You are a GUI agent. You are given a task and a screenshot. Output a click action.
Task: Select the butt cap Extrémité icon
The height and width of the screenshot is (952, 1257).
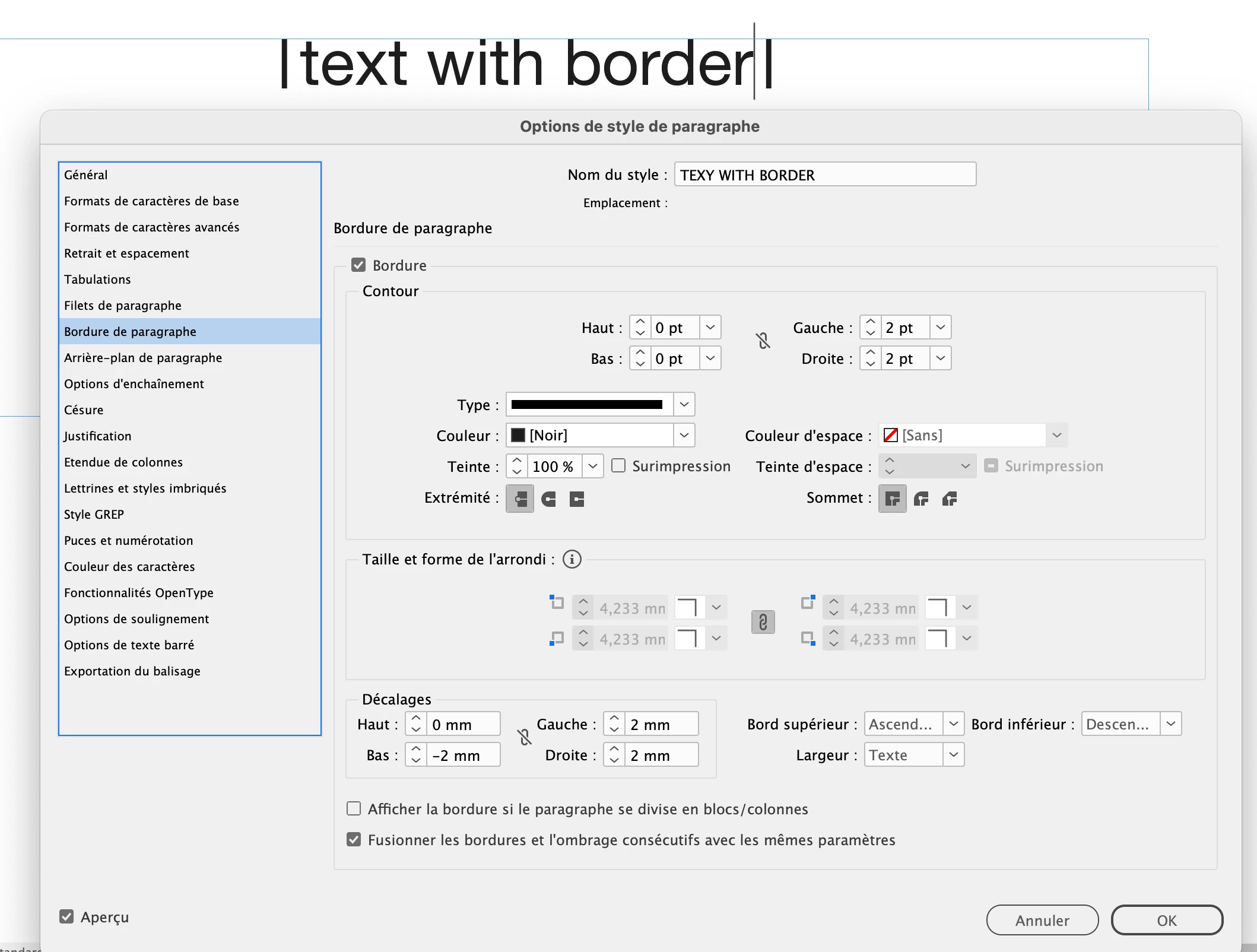(x=520, y=499)
